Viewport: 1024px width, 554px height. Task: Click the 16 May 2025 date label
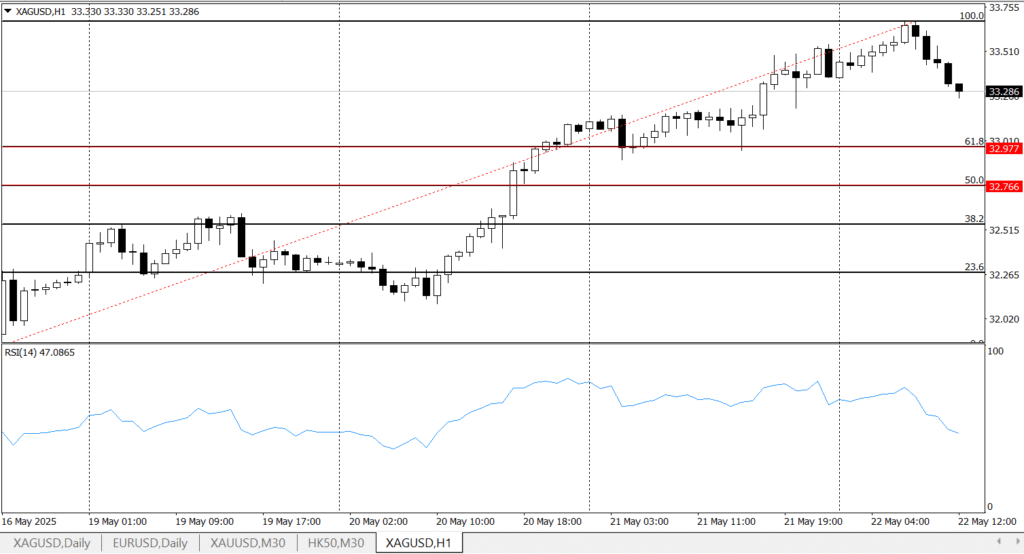[31, 521]
